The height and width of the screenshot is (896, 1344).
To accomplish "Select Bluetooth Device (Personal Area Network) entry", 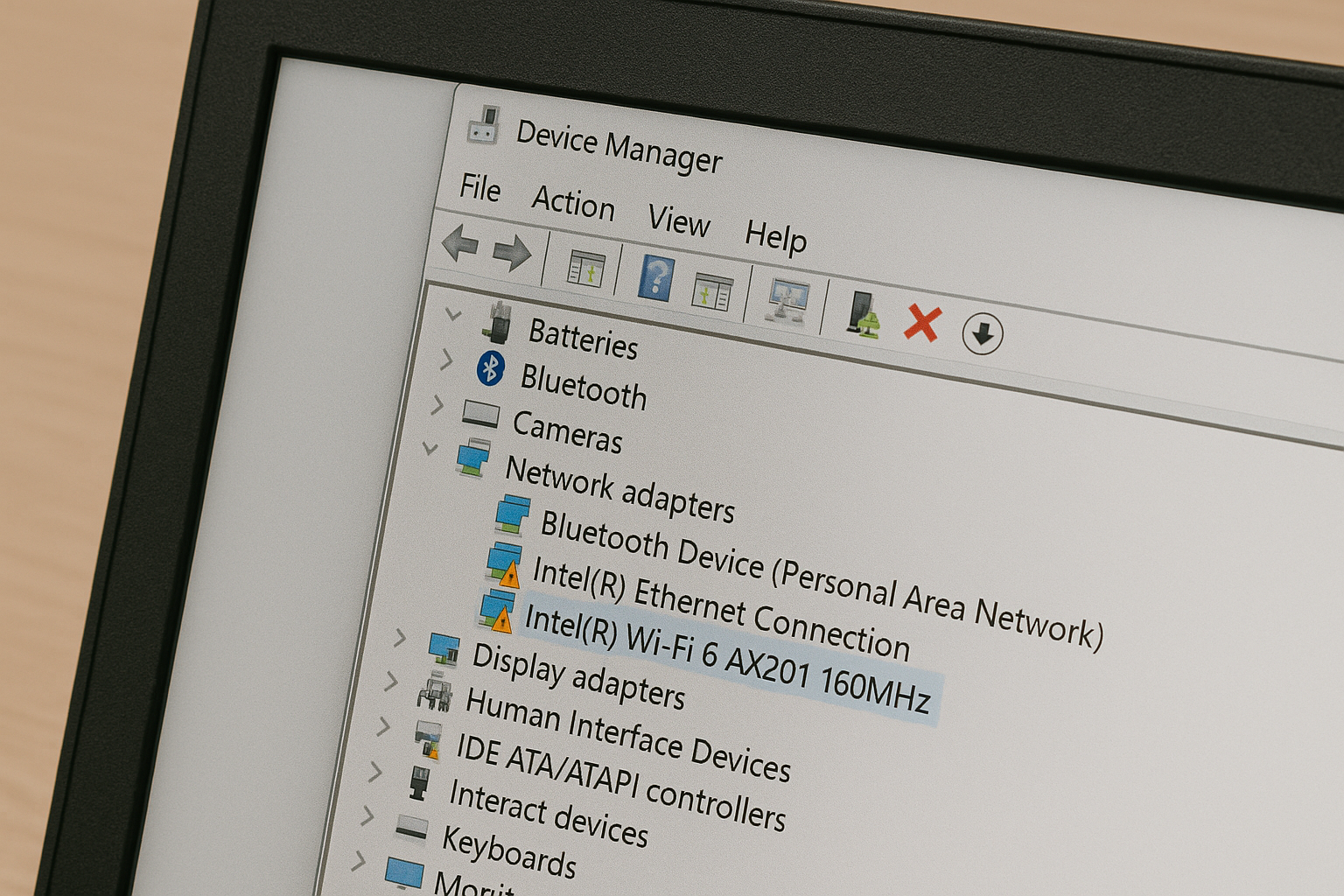I will click(821, 579).
